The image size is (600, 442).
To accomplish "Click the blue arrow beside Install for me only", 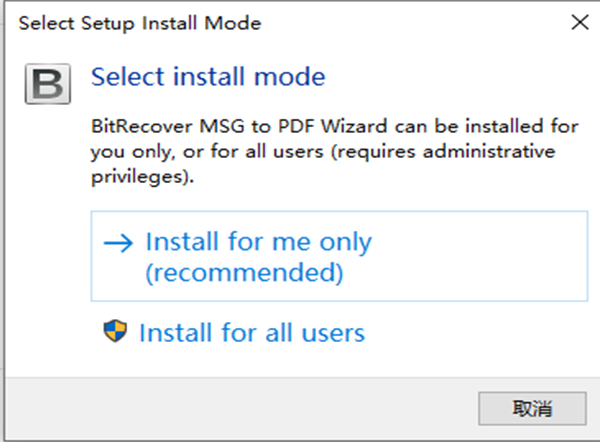I will pos(118,243).
